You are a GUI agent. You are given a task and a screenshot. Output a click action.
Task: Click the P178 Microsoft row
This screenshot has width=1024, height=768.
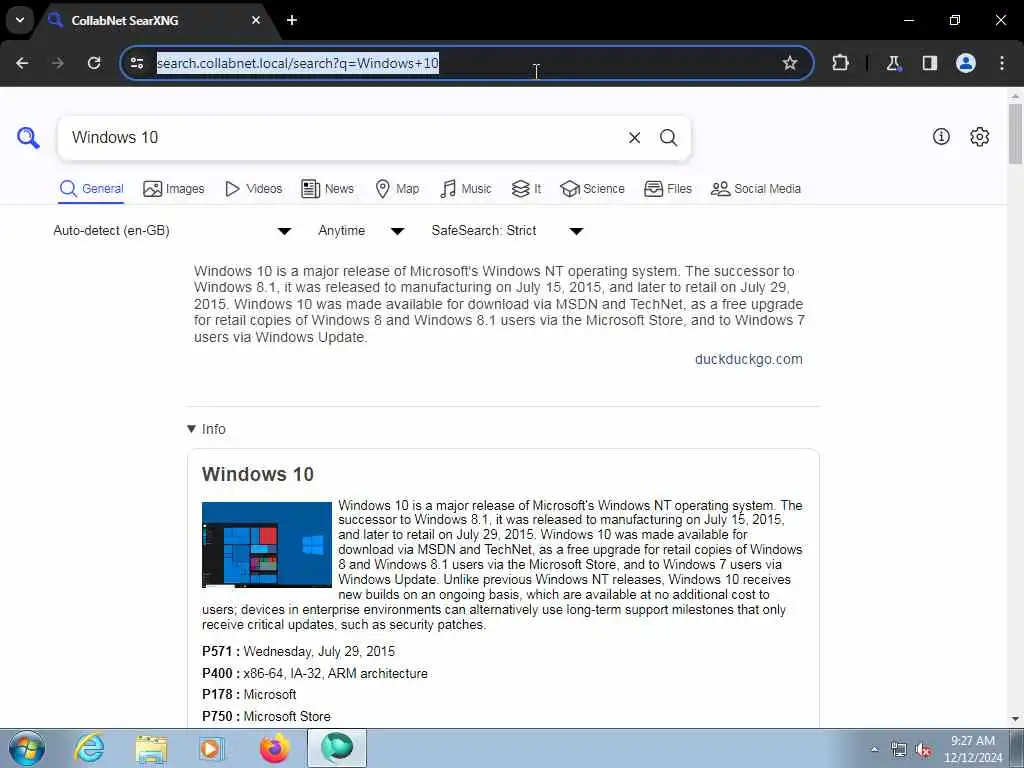(249, 694)
